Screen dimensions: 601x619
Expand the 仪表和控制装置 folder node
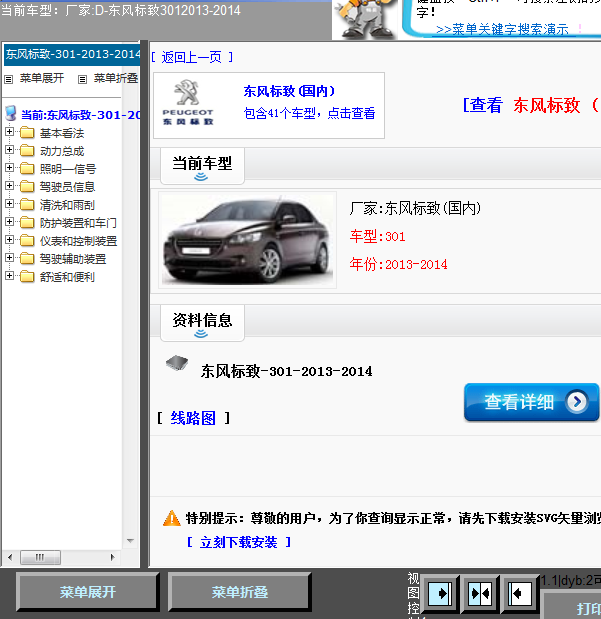[9, 240]
